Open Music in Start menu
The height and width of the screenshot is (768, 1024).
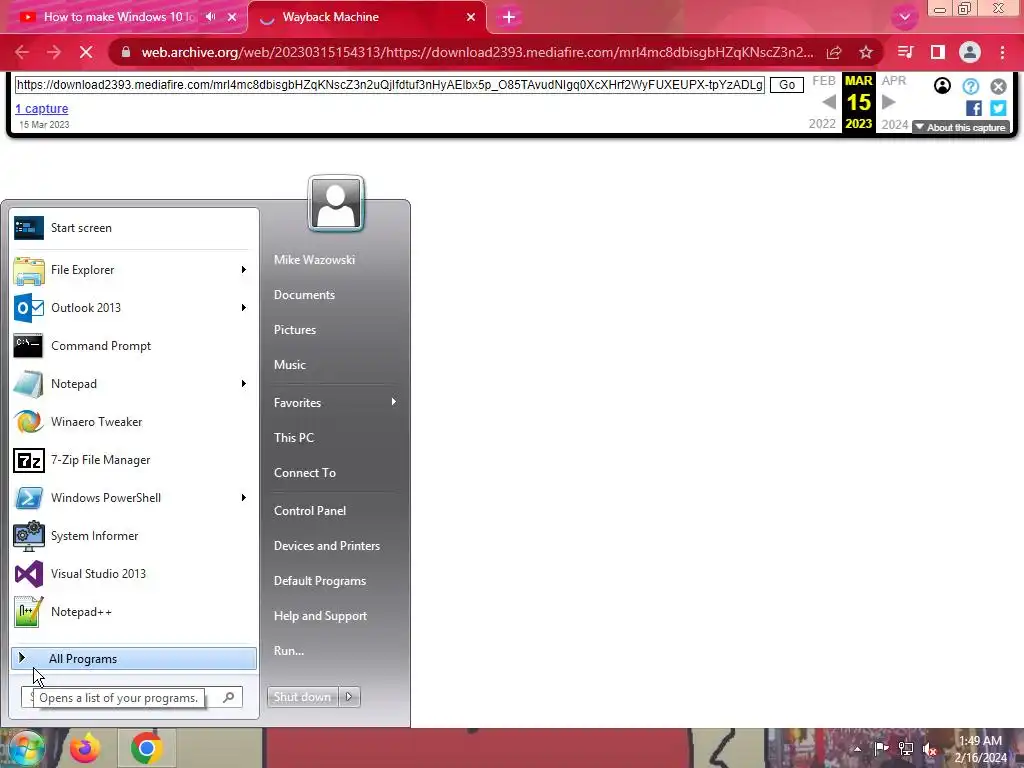[289, 365]
